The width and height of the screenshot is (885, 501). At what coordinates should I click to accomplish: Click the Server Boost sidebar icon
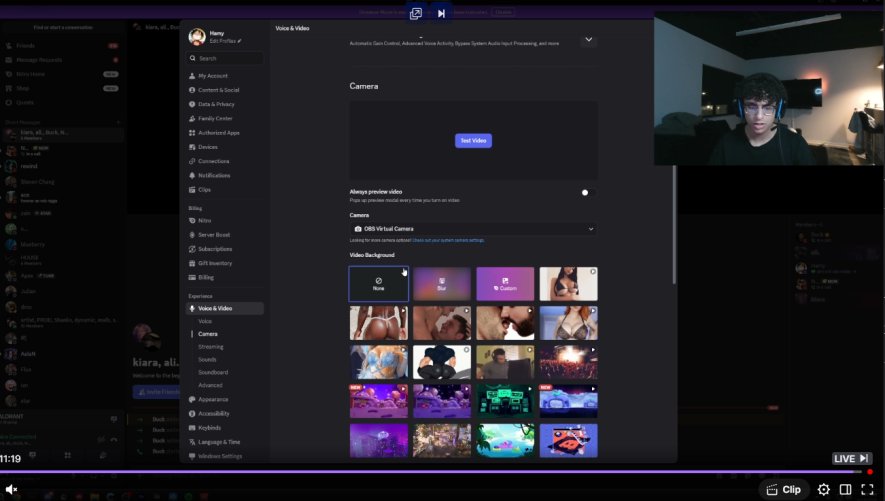(x=192, y=235)
